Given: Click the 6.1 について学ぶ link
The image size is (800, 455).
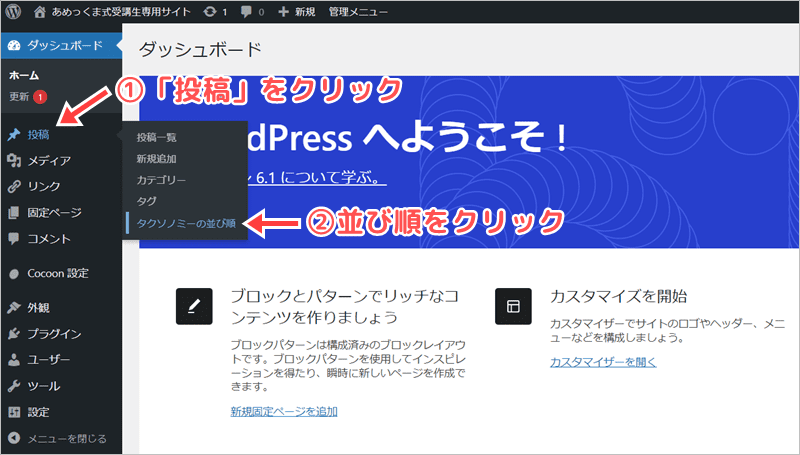Looking at the screenshot, I should coord(312,180).
